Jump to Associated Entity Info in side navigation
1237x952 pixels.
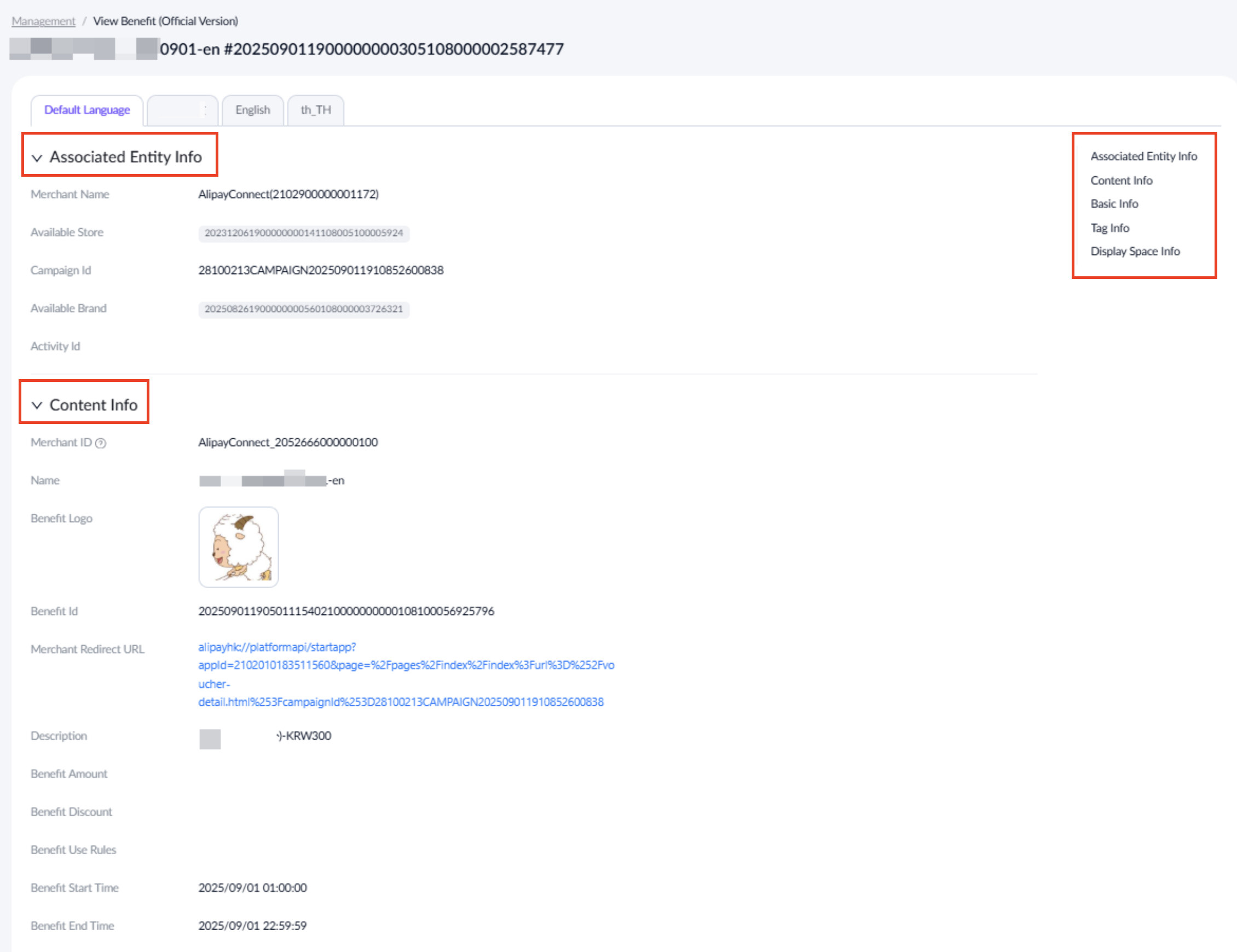[1143, 156]
